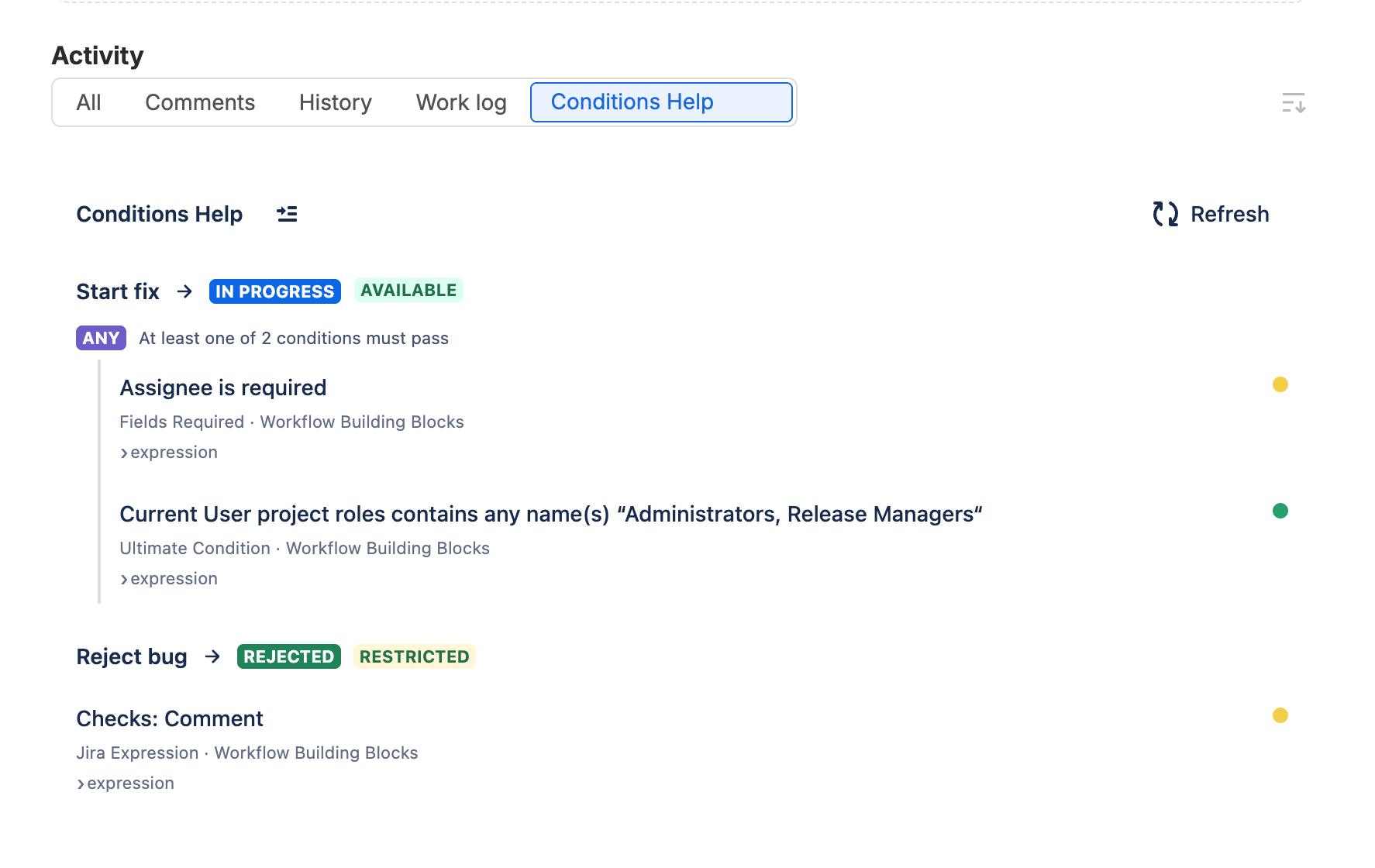Click the purple ANY badge
This screenshot has width=1375, height=868.
pyautogui.click(x=101, y=338)
